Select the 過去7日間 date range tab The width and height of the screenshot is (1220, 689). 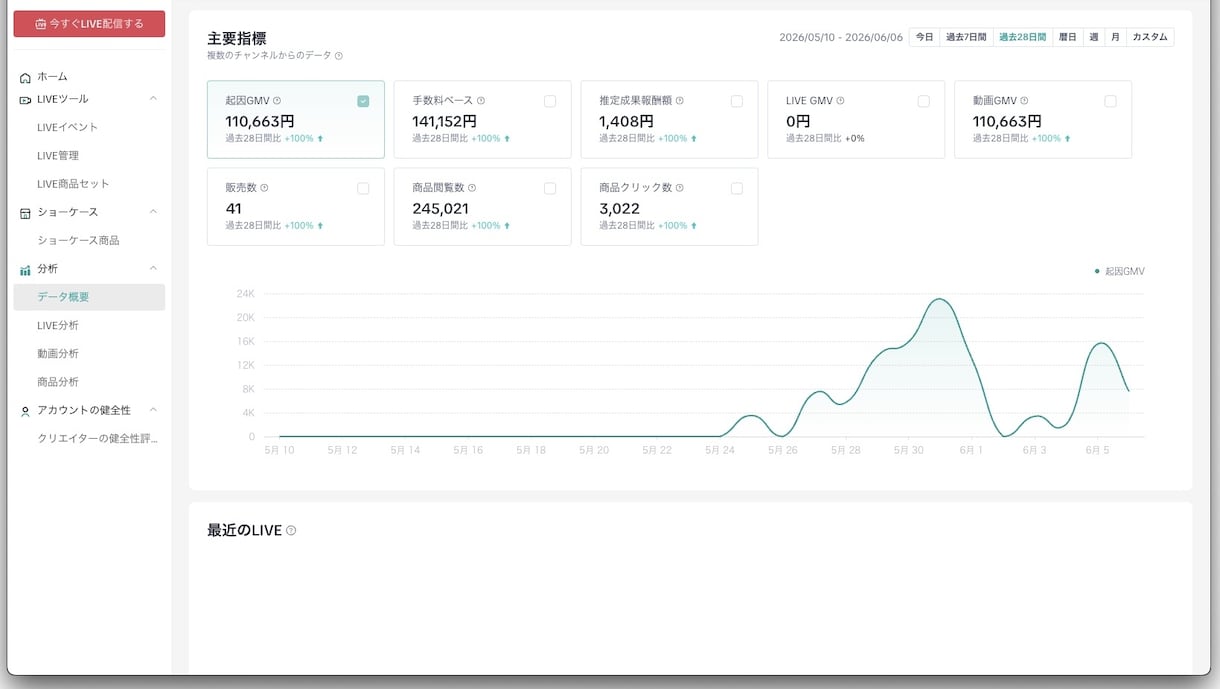pyautogui.click(x=966, y=37)
